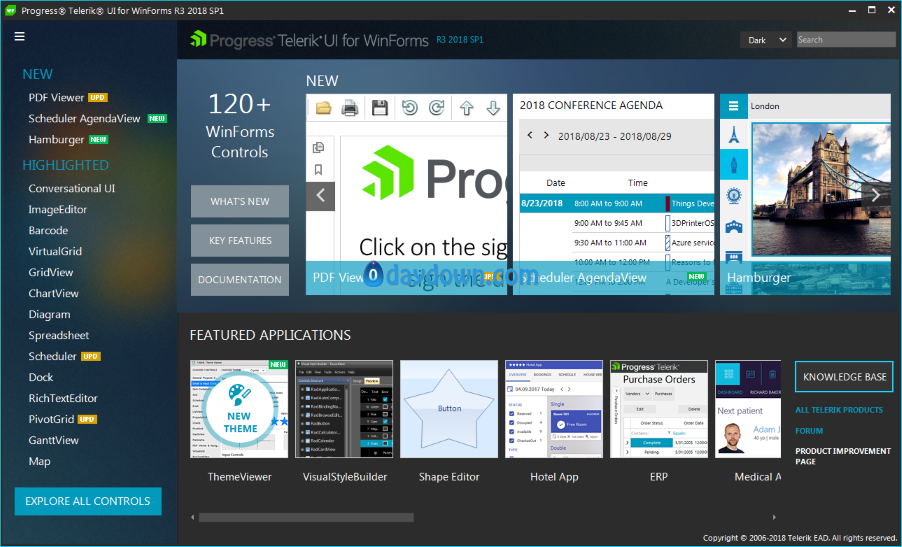Screen dimensions: 902x547
Task: Open Medical App thumbnail
Action: point(748,409)
